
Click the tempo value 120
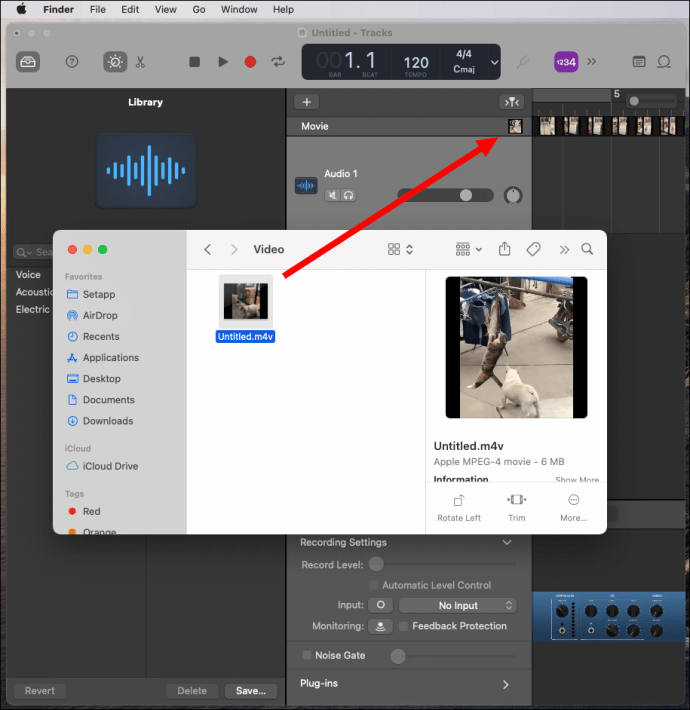point(416,62)
